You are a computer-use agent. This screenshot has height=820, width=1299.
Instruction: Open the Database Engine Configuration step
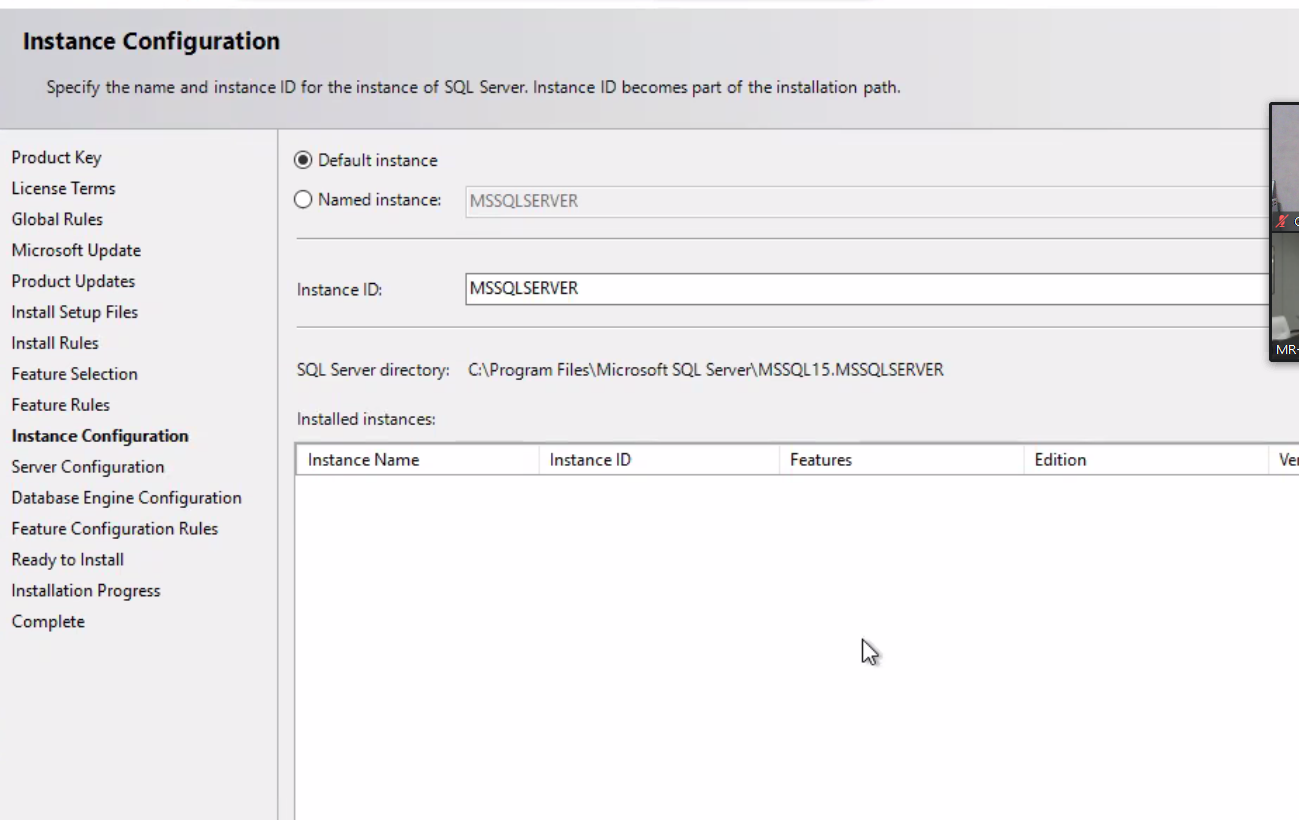(126, 497)
